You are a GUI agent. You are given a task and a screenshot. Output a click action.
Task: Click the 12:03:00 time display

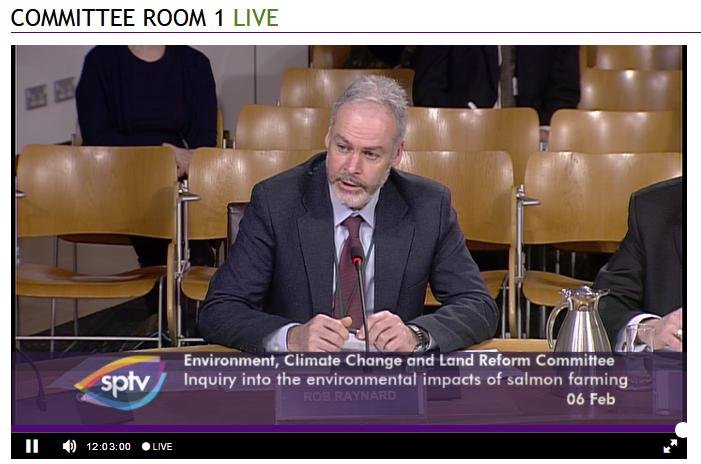coord(109,447)
